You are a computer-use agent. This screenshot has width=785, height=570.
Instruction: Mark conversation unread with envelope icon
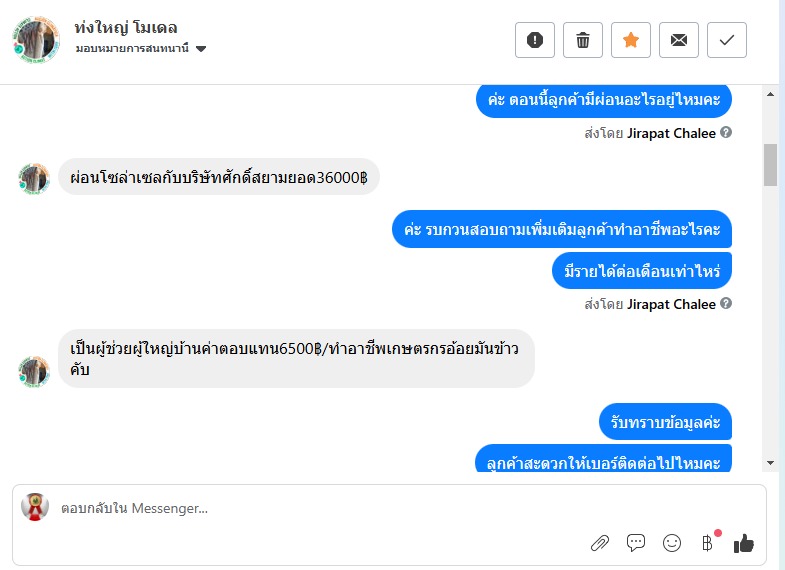[679, 40]
